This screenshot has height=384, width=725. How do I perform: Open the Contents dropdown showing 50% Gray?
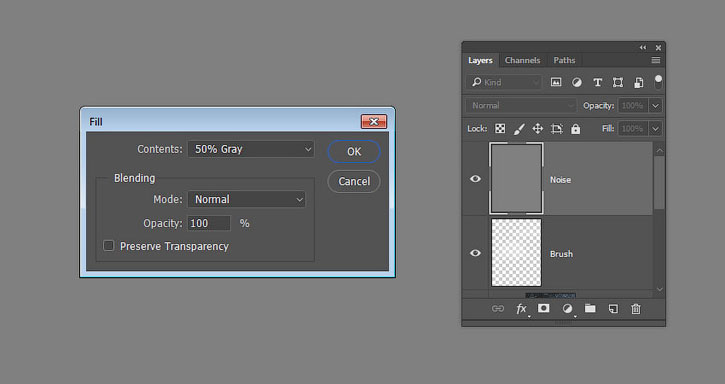click(251, 149)
